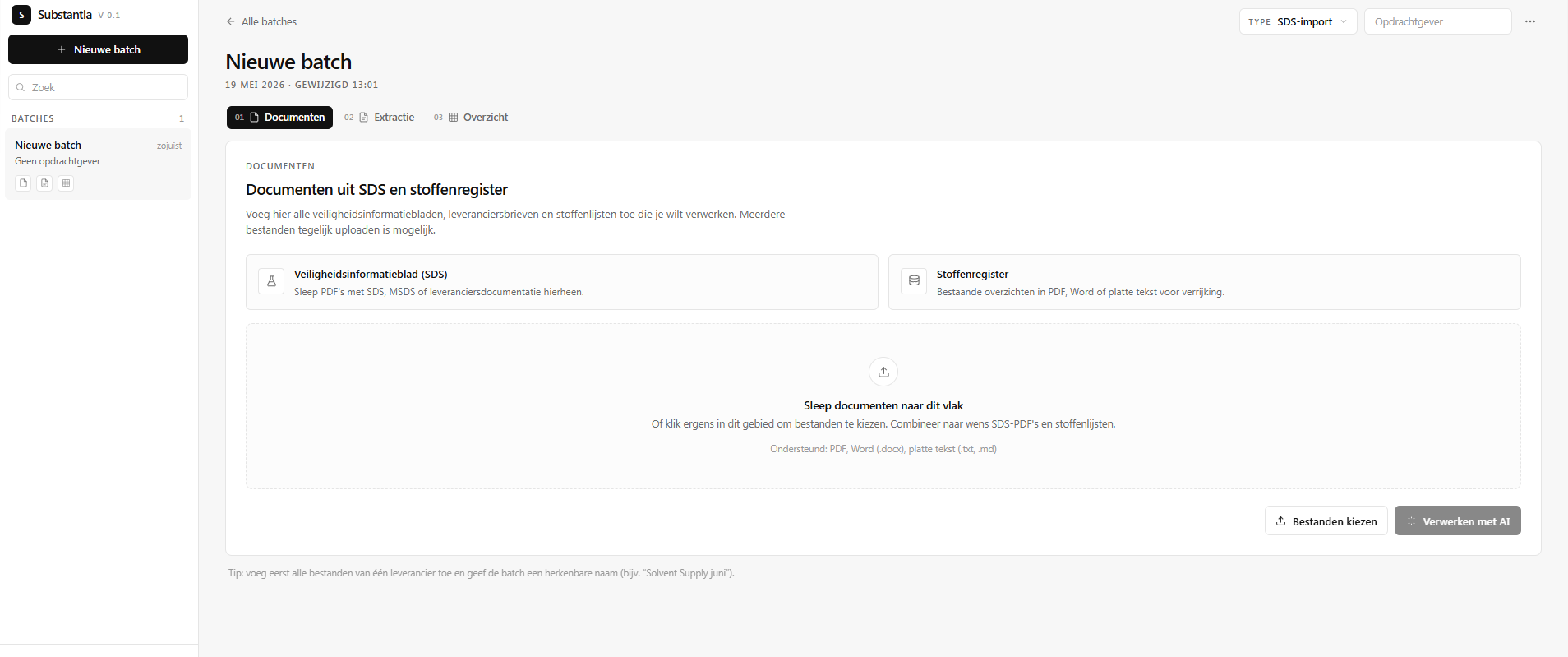Click the flask icon for SDS
Screen dimensions: 1568x657
click(x=271, y=281)
